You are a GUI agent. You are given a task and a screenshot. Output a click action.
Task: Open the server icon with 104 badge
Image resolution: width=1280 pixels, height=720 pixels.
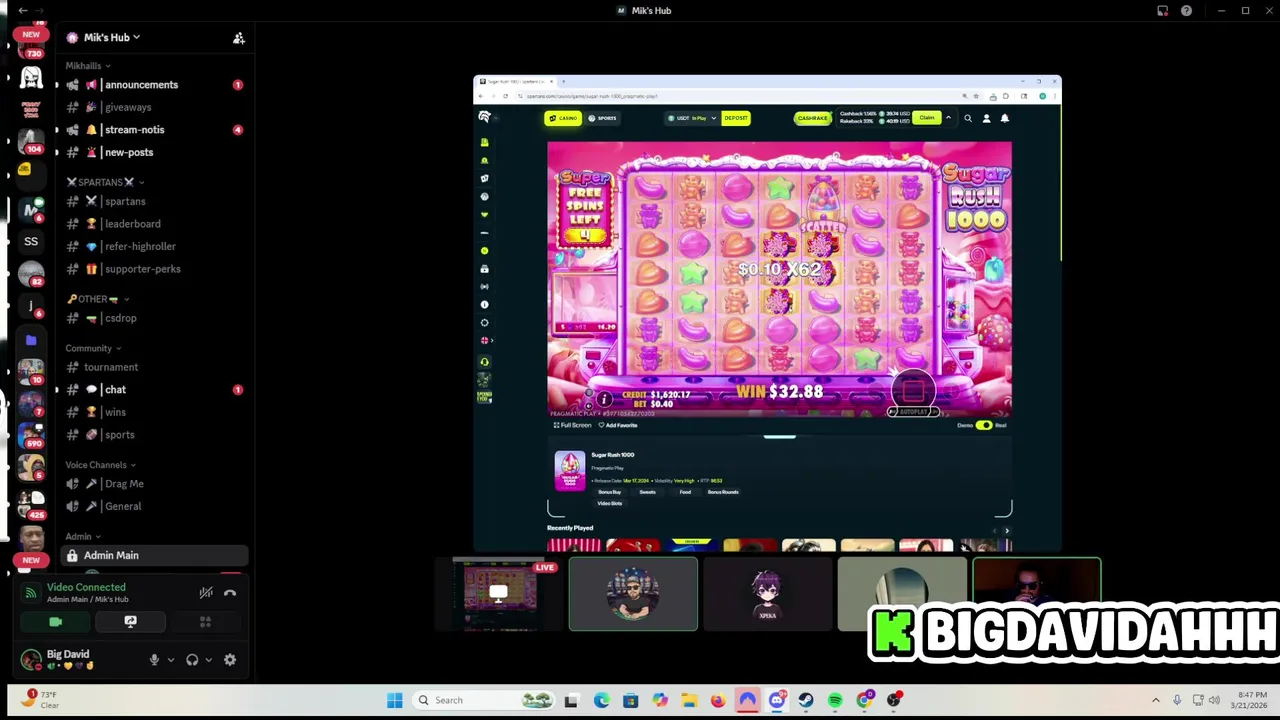(31, 141)
